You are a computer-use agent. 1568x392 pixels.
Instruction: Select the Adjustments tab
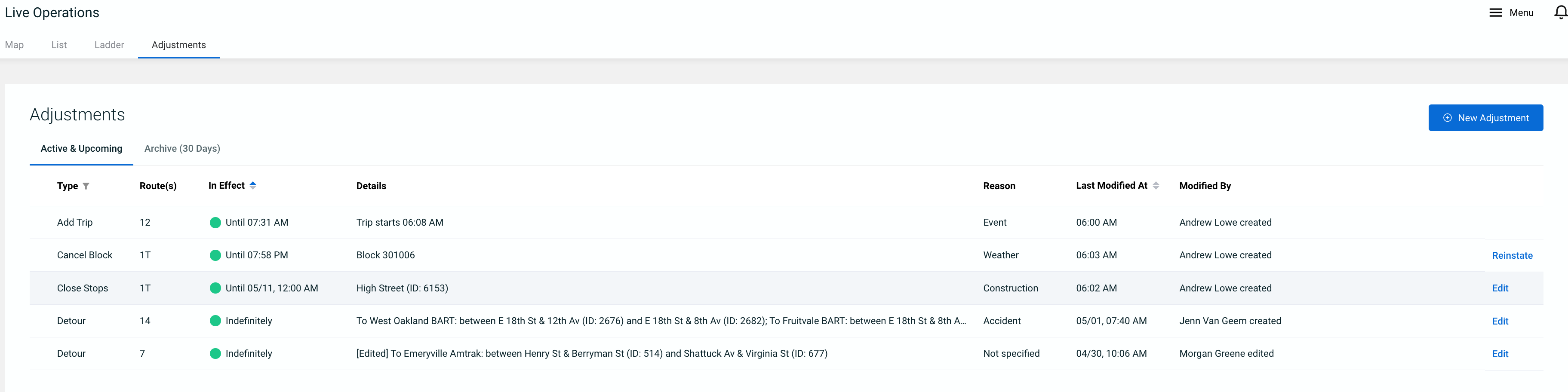point(178,45)
